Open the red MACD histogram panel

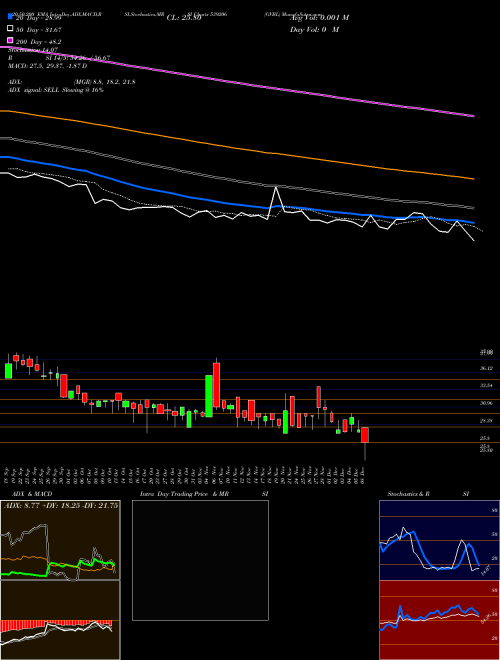60,620
